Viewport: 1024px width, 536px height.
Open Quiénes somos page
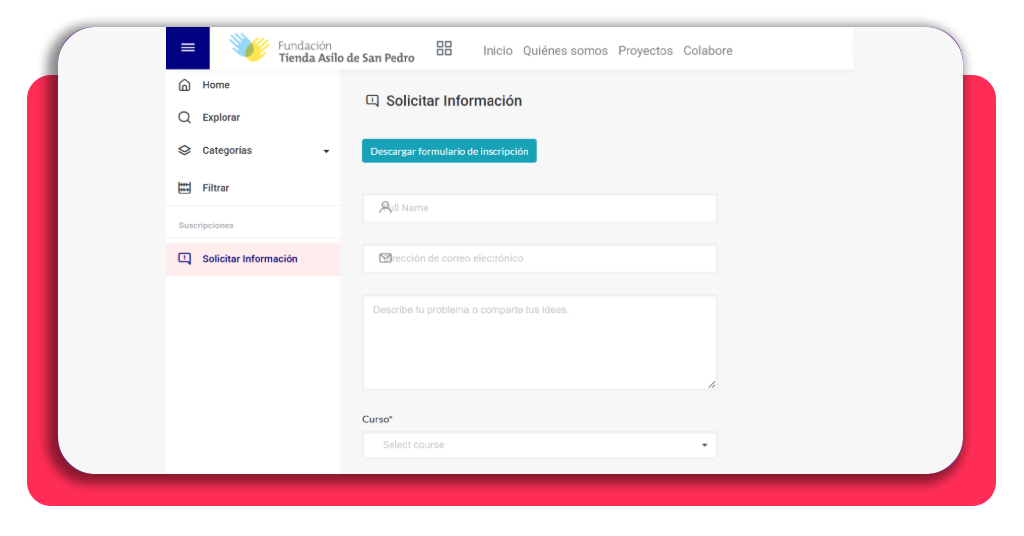point(565,50)
